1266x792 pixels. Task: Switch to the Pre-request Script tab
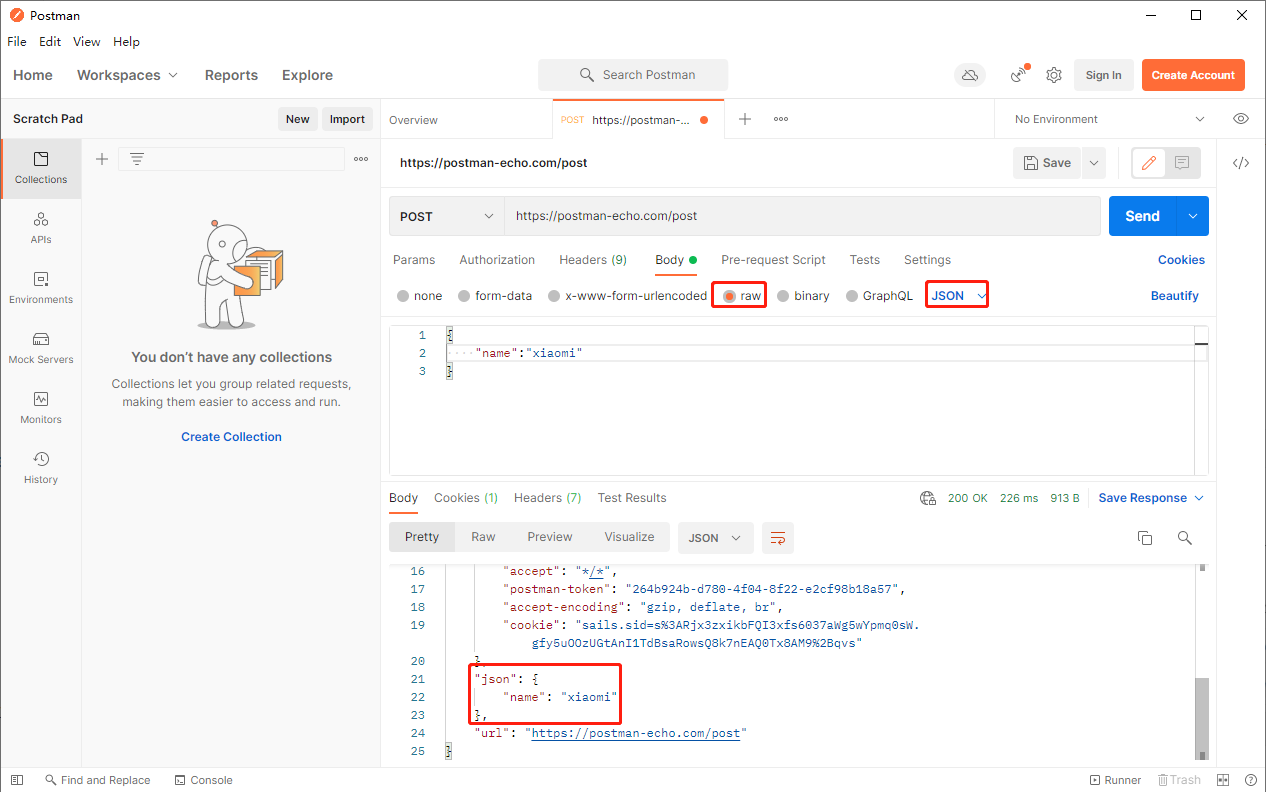click(x=773, y=260)
